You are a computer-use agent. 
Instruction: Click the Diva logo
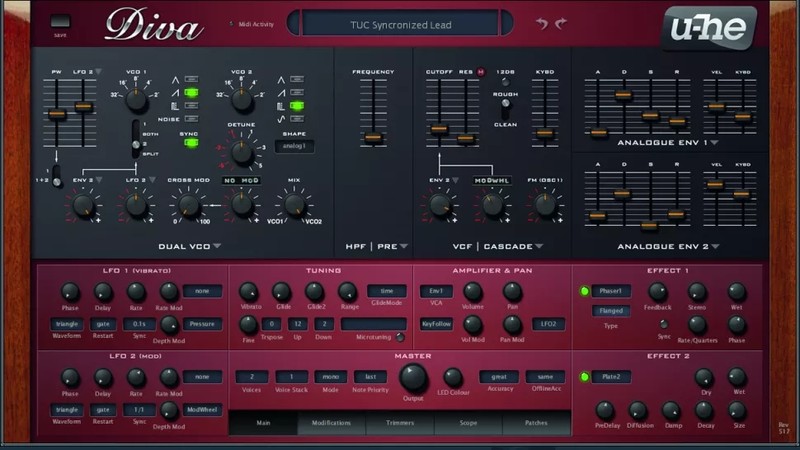(x=154, y=26)
